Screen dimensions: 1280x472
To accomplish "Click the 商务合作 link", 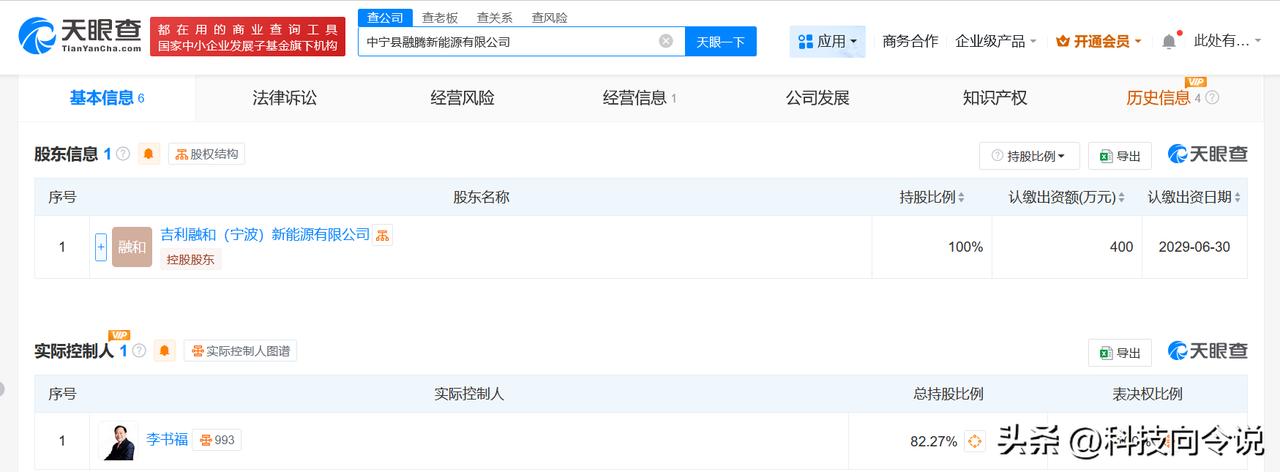I will [x=910, y=41].
